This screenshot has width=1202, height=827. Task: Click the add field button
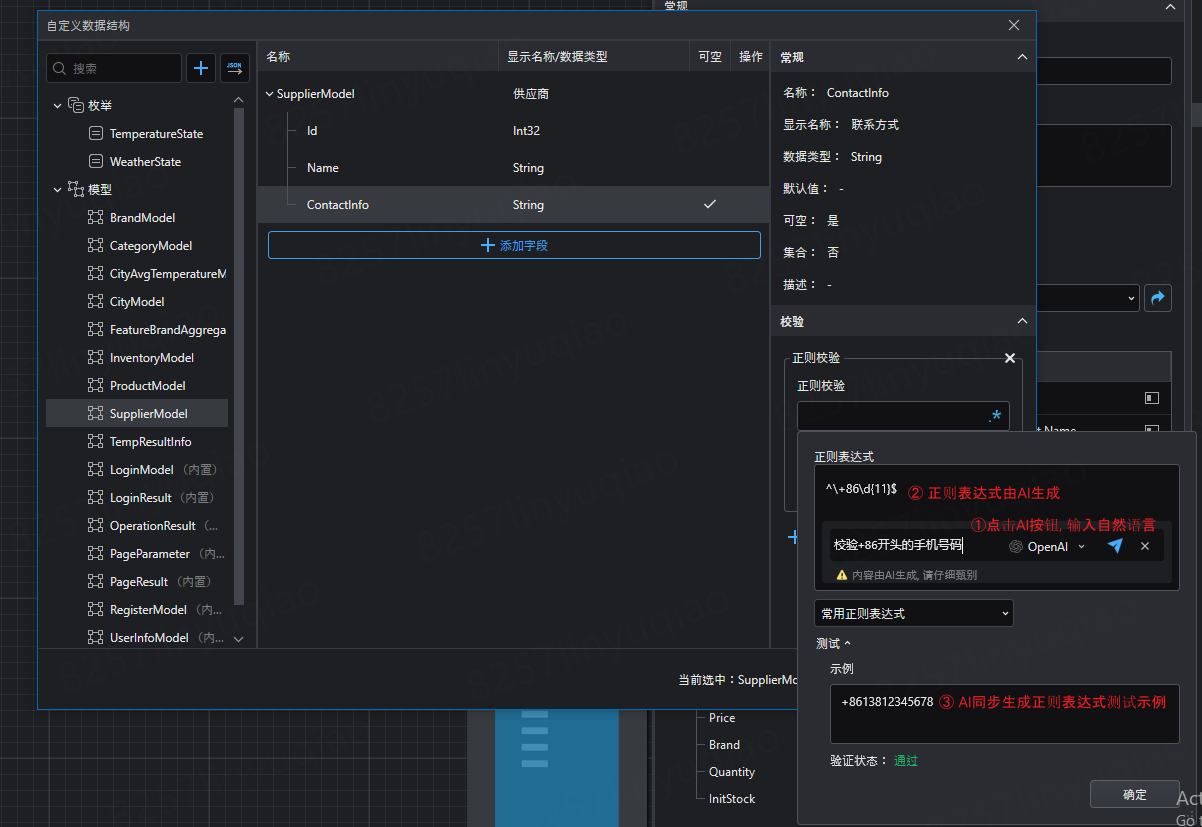(x=514, y=245)
